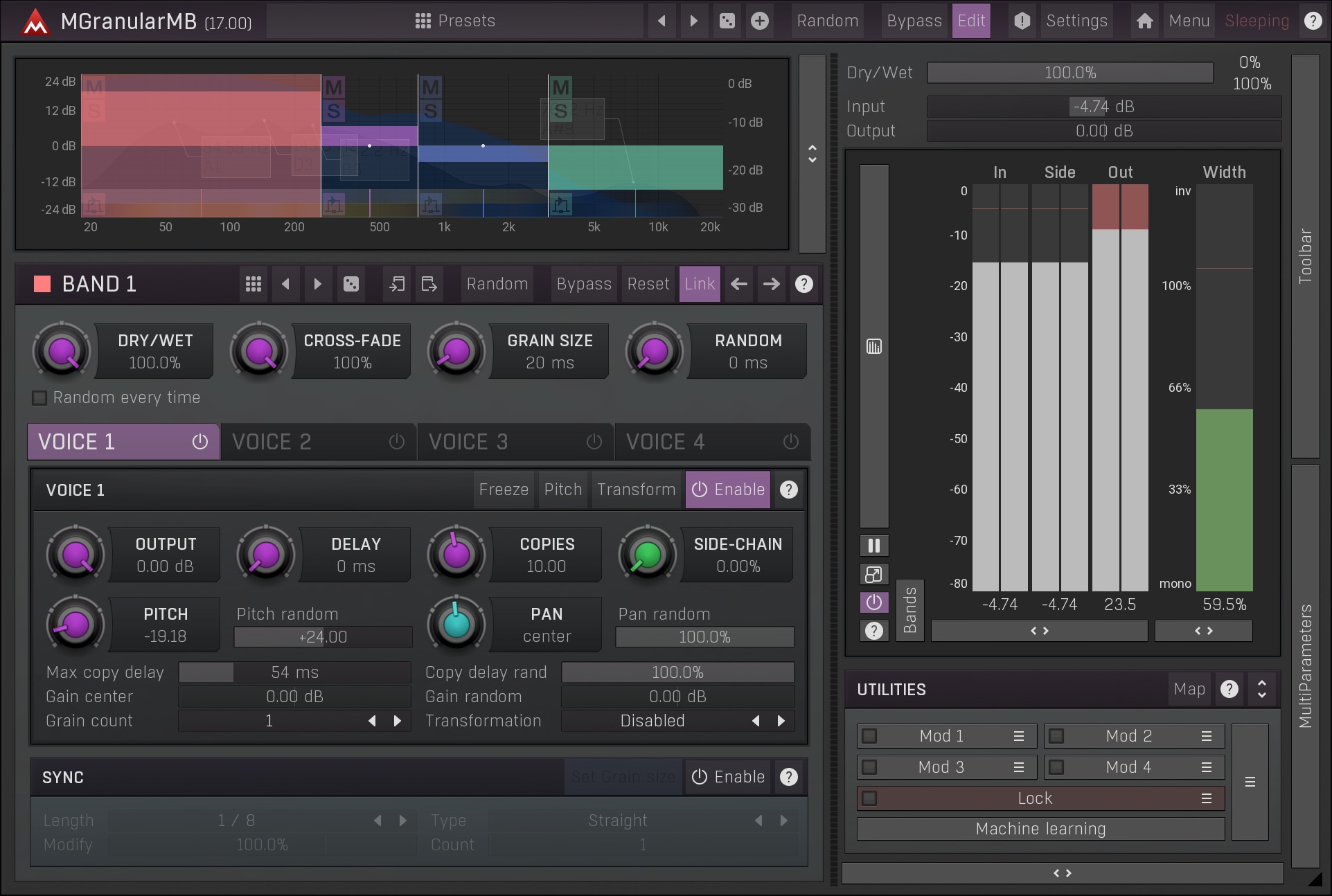Click the right arrow in Band 1 header
The height and width of the screenshot is (896, 1332).
pos(771,284)
